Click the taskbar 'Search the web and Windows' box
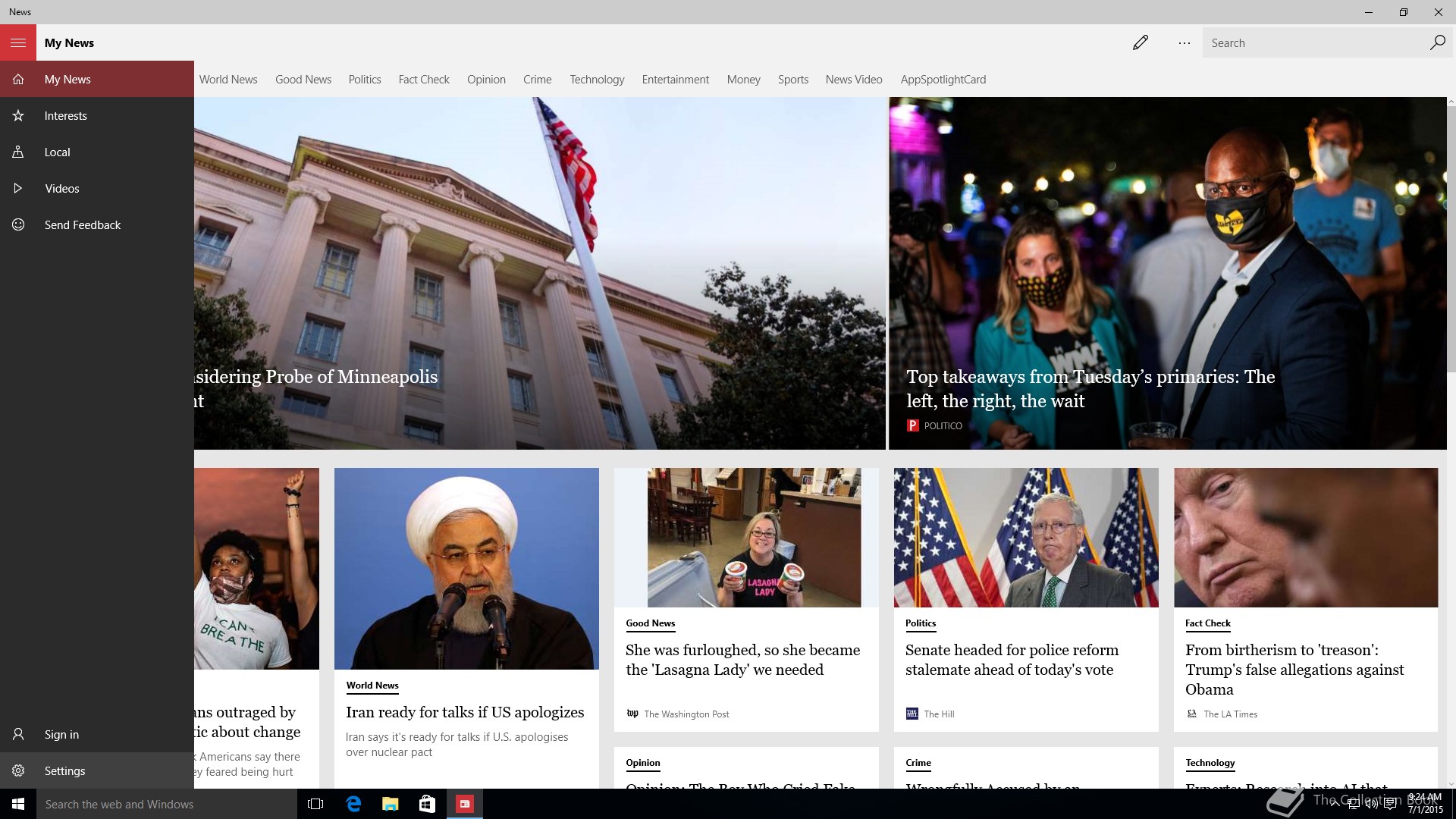This screenshot has width=1456, height=819. [x=167, y=804]
